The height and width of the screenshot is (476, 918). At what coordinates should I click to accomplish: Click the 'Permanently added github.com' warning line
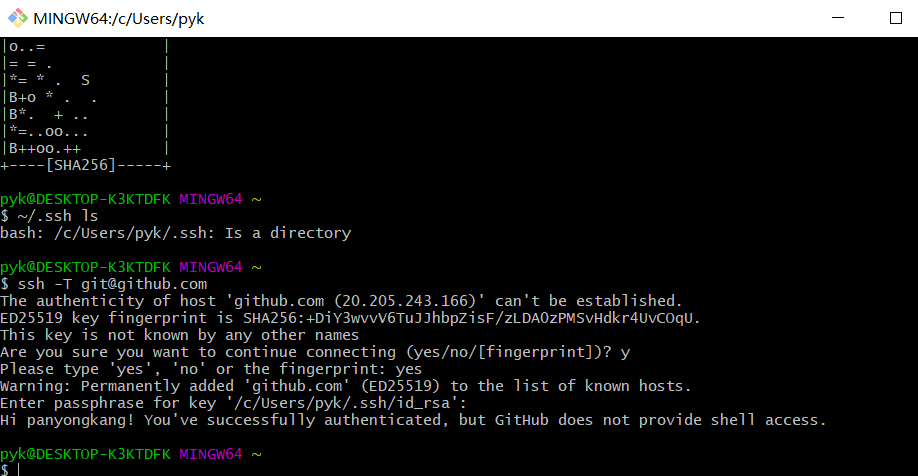coord(345,386)
